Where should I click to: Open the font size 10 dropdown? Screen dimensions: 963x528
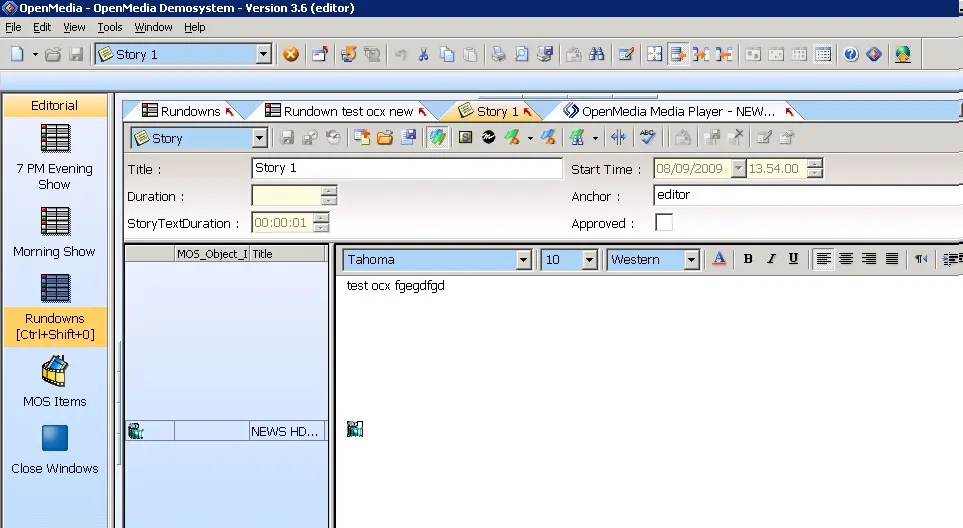tap(589, 260)
